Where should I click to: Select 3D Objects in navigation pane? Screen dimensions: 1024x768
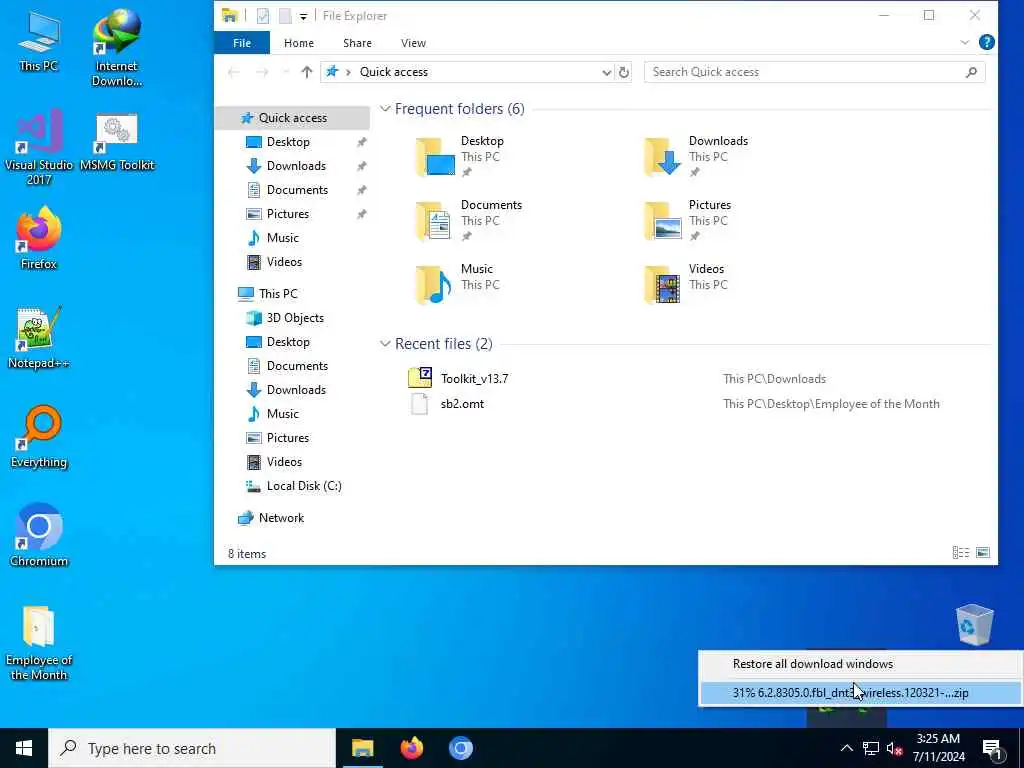pyautogui.click(x=295, y=318)
